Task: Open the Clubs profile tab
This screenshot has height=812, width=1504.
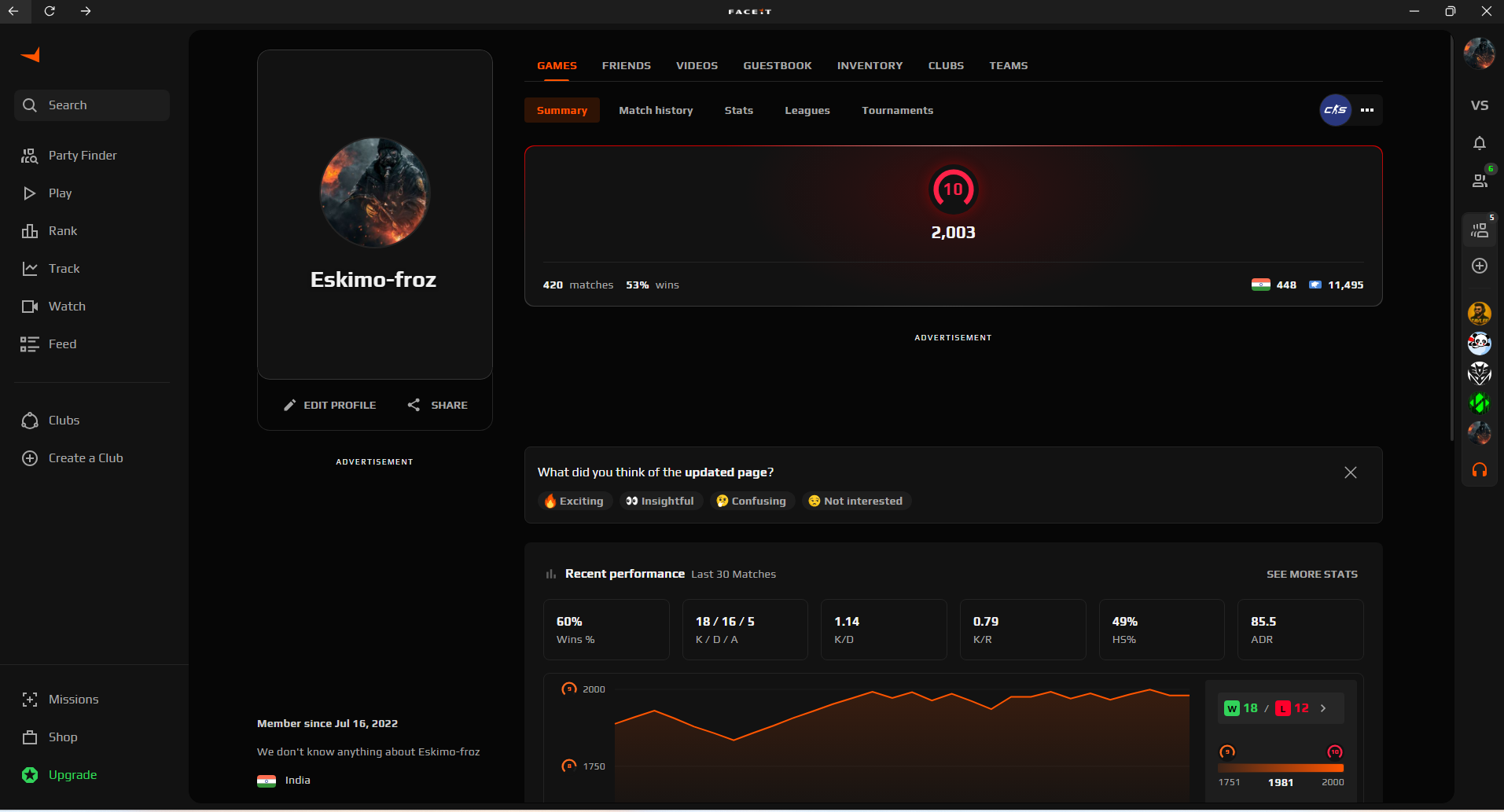Action: tap(946, 66)
